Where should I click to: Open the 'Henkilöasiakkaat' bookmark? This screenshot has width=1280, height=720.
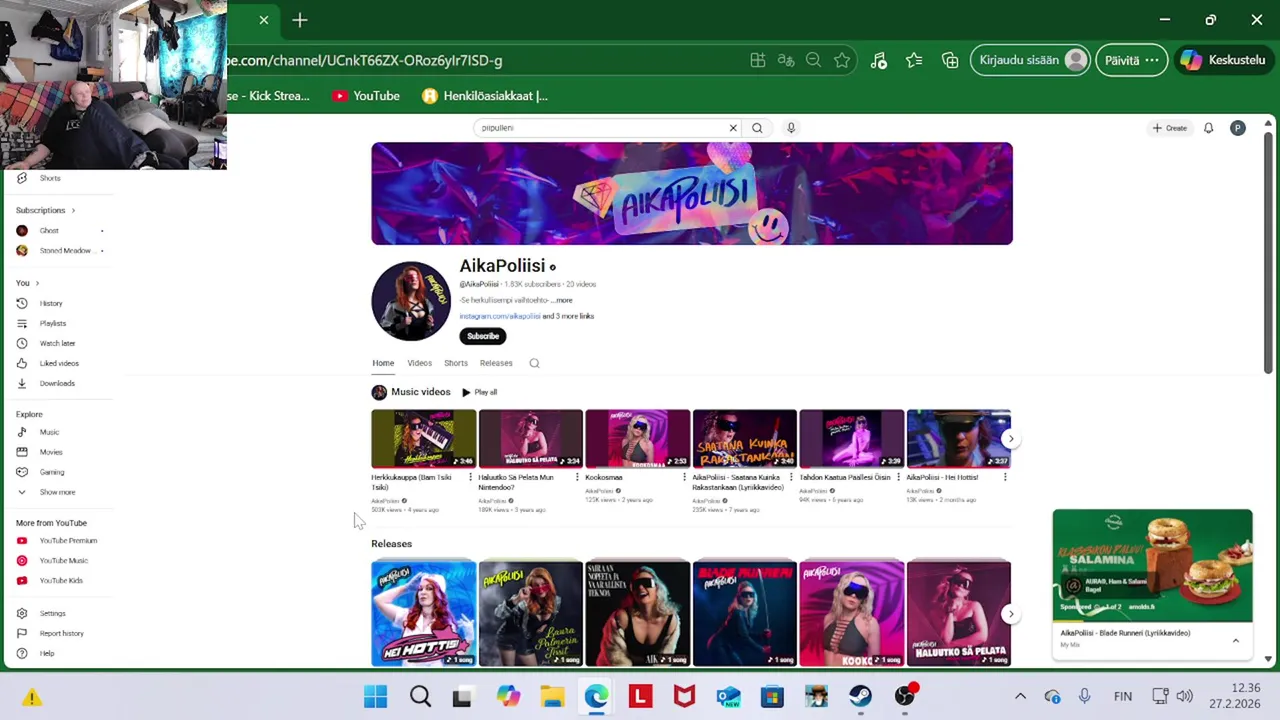[485, 96]
